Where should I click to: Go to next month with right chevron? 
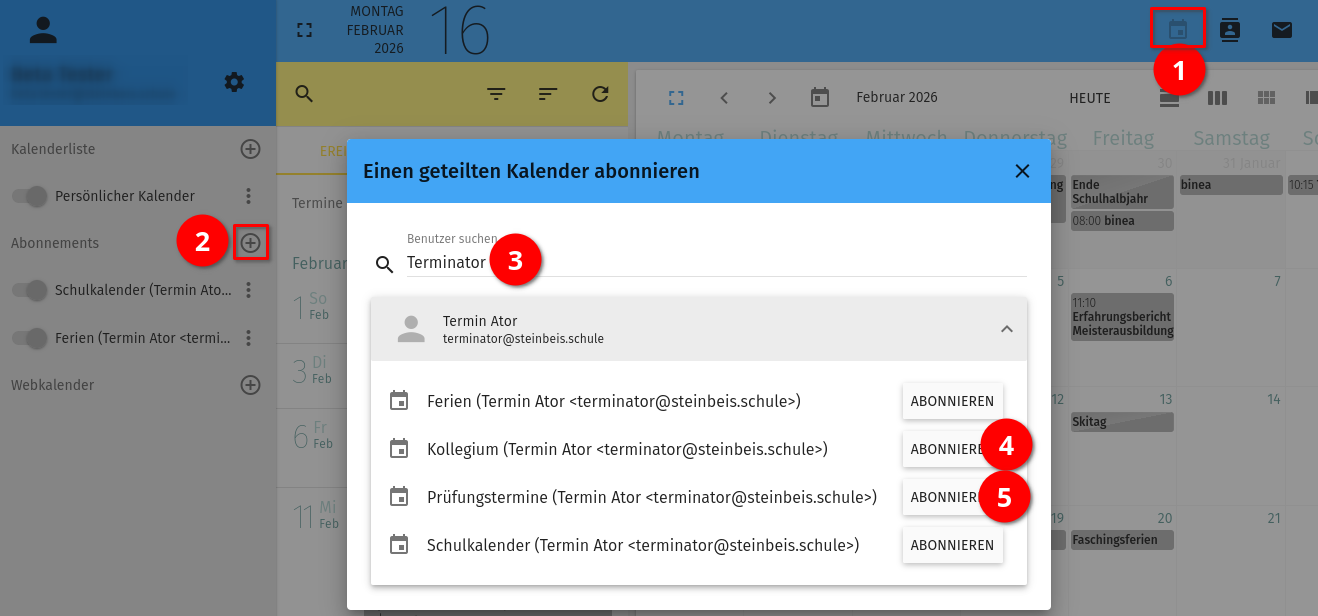click(772, 98)
